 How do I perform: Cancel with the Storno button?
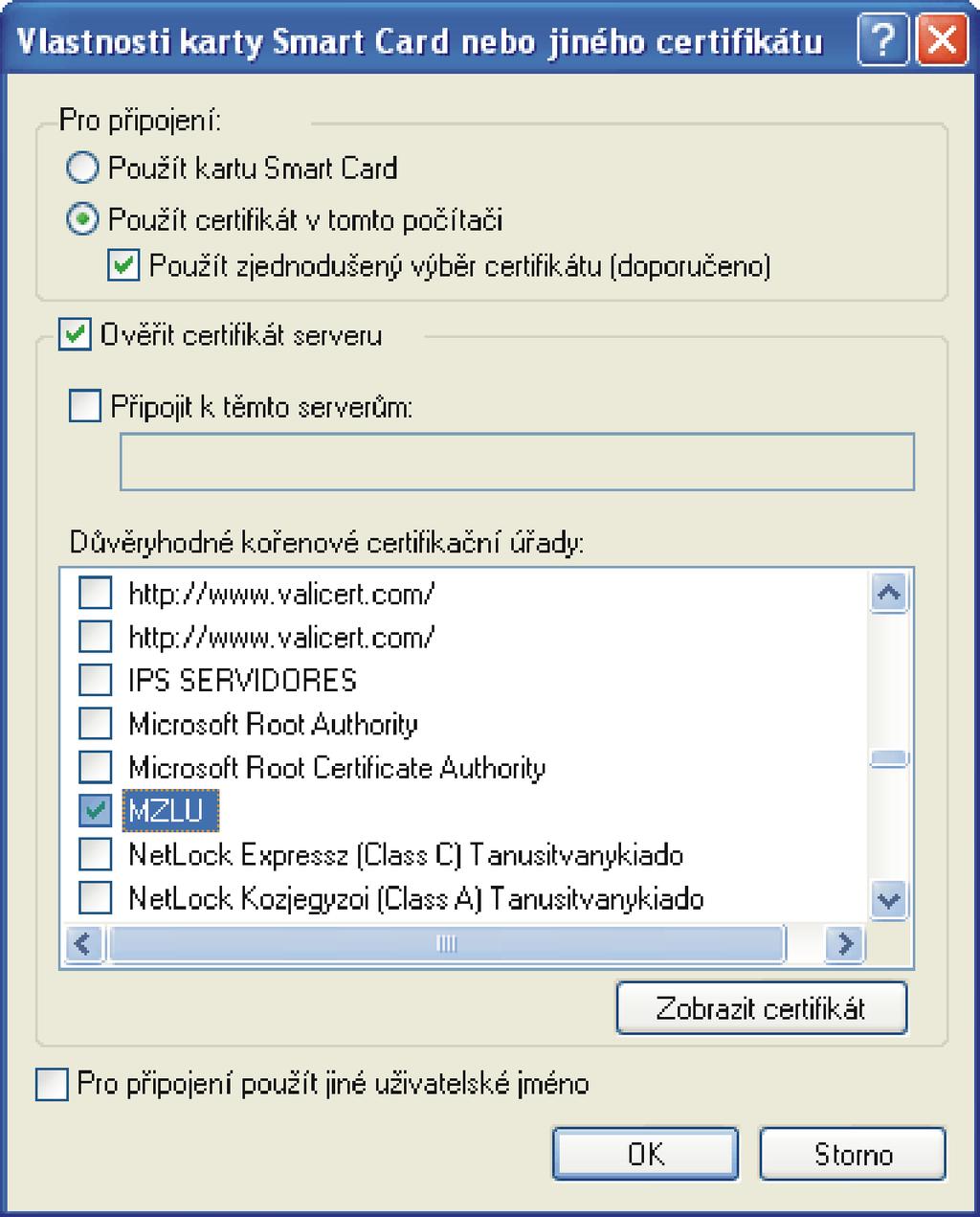pyautogui.click(x=853, y=1154)
